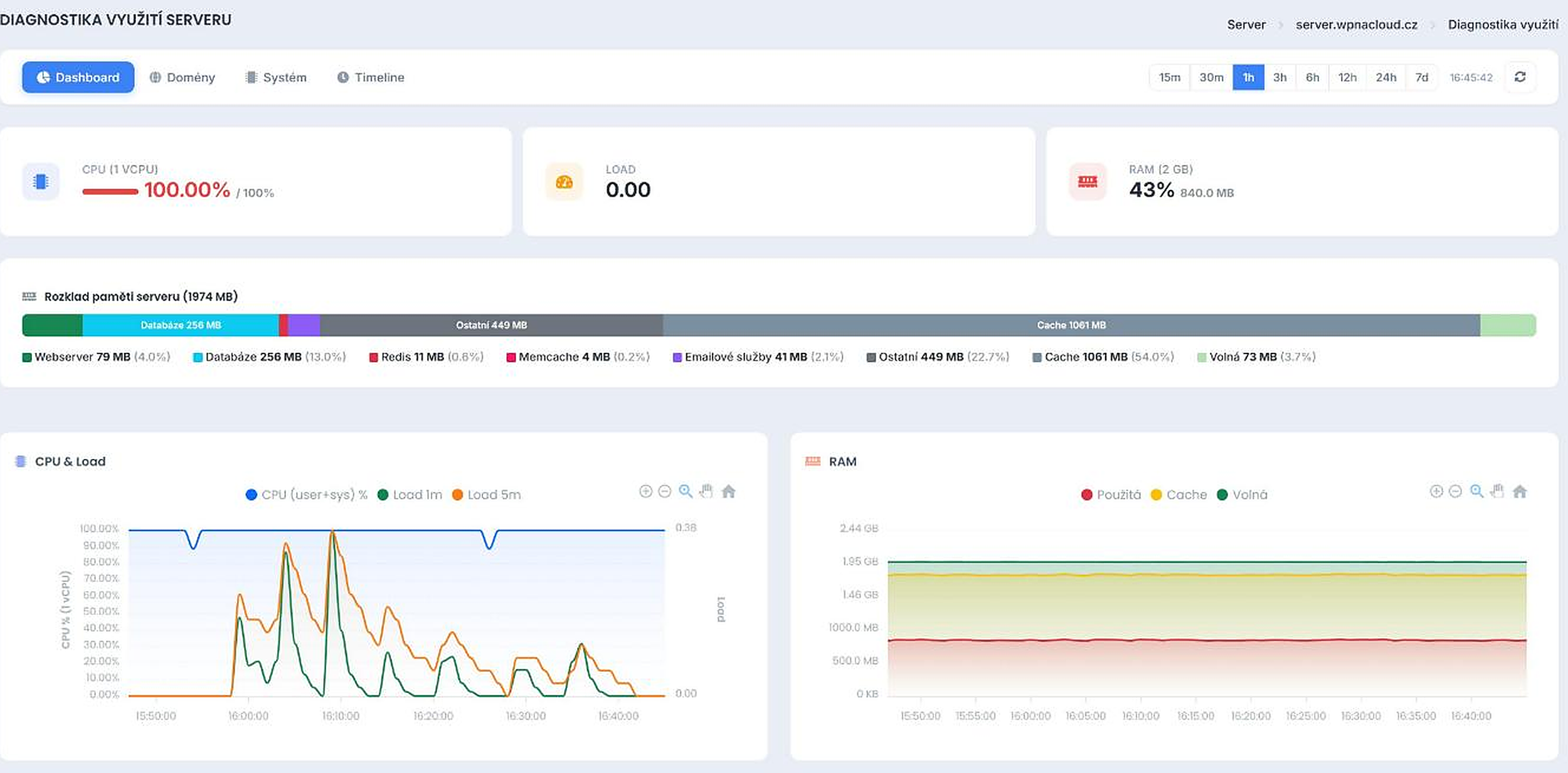Click the Redis 11 MB legend entry
The image size is (1568, 773).
point(426,357)
